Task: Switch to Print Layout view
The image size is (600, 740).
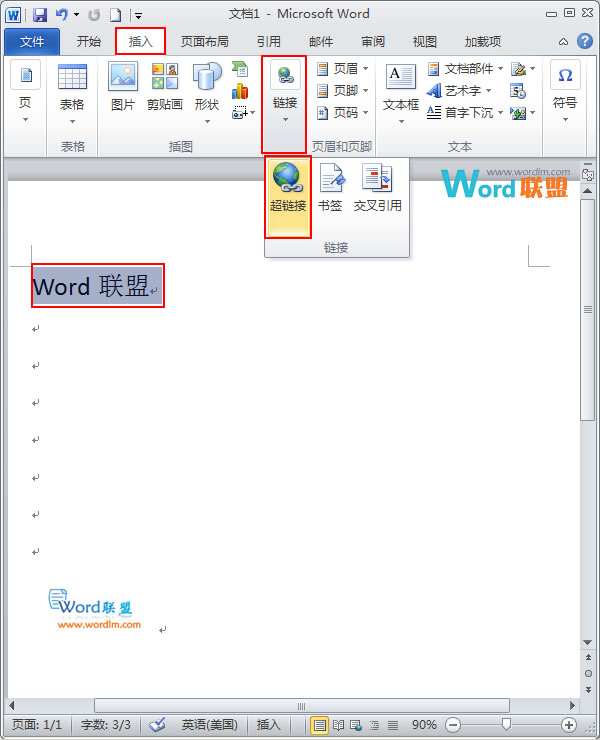Action: [320, 724]
